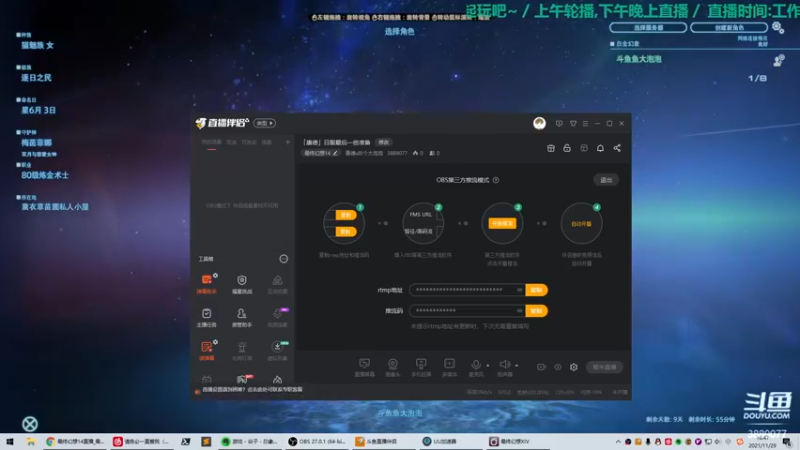Click game 选择服务器 server select button

pyautogui.click(x=648, y=28)
